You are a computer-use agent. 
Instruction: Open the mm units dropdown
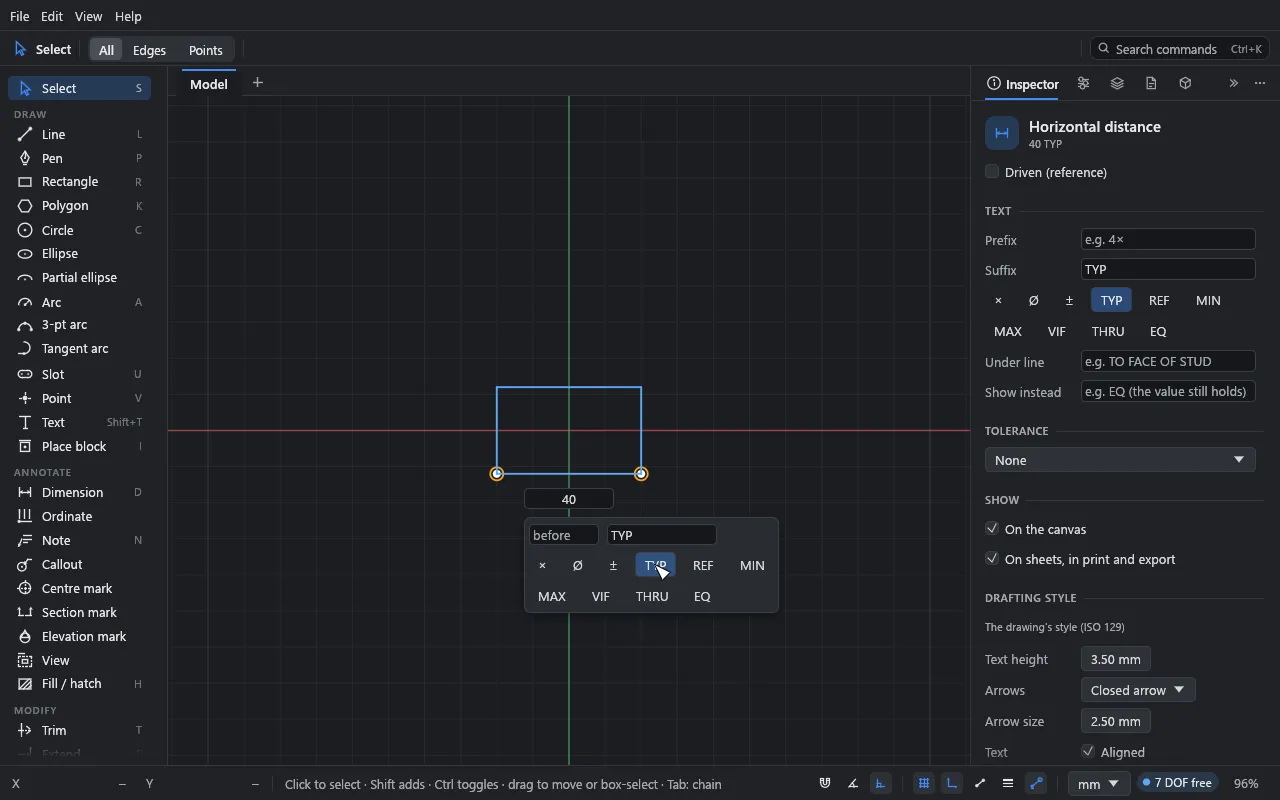point(1100,784)
